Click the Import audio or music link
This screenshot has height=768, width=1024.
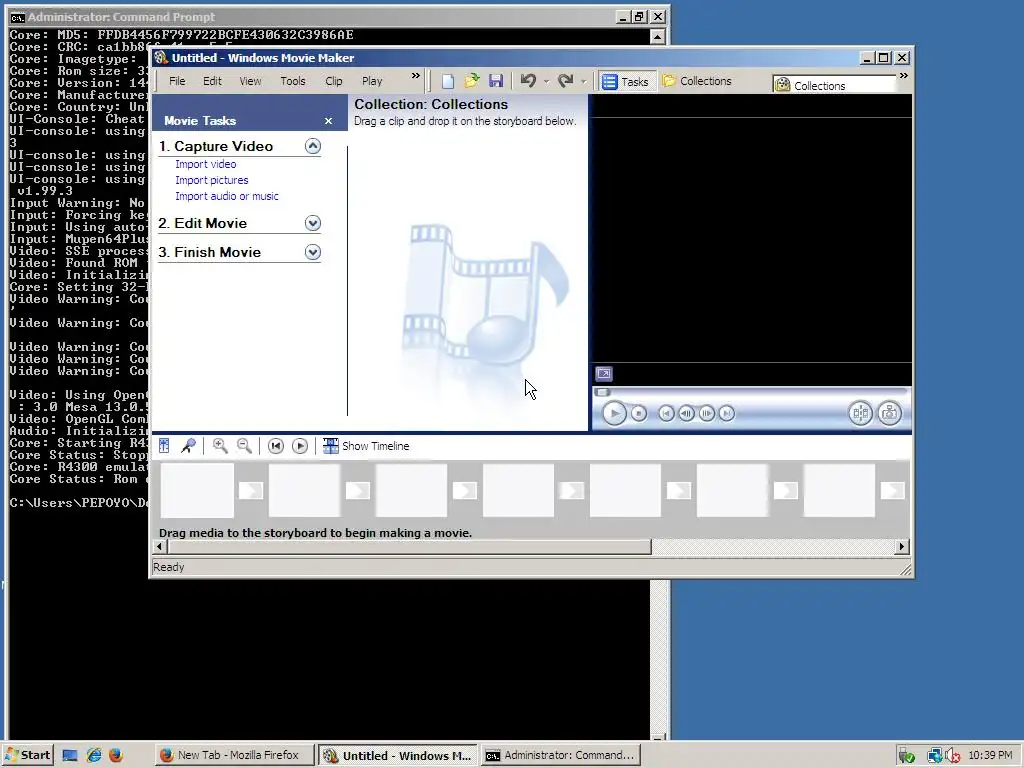pos(227,196)
